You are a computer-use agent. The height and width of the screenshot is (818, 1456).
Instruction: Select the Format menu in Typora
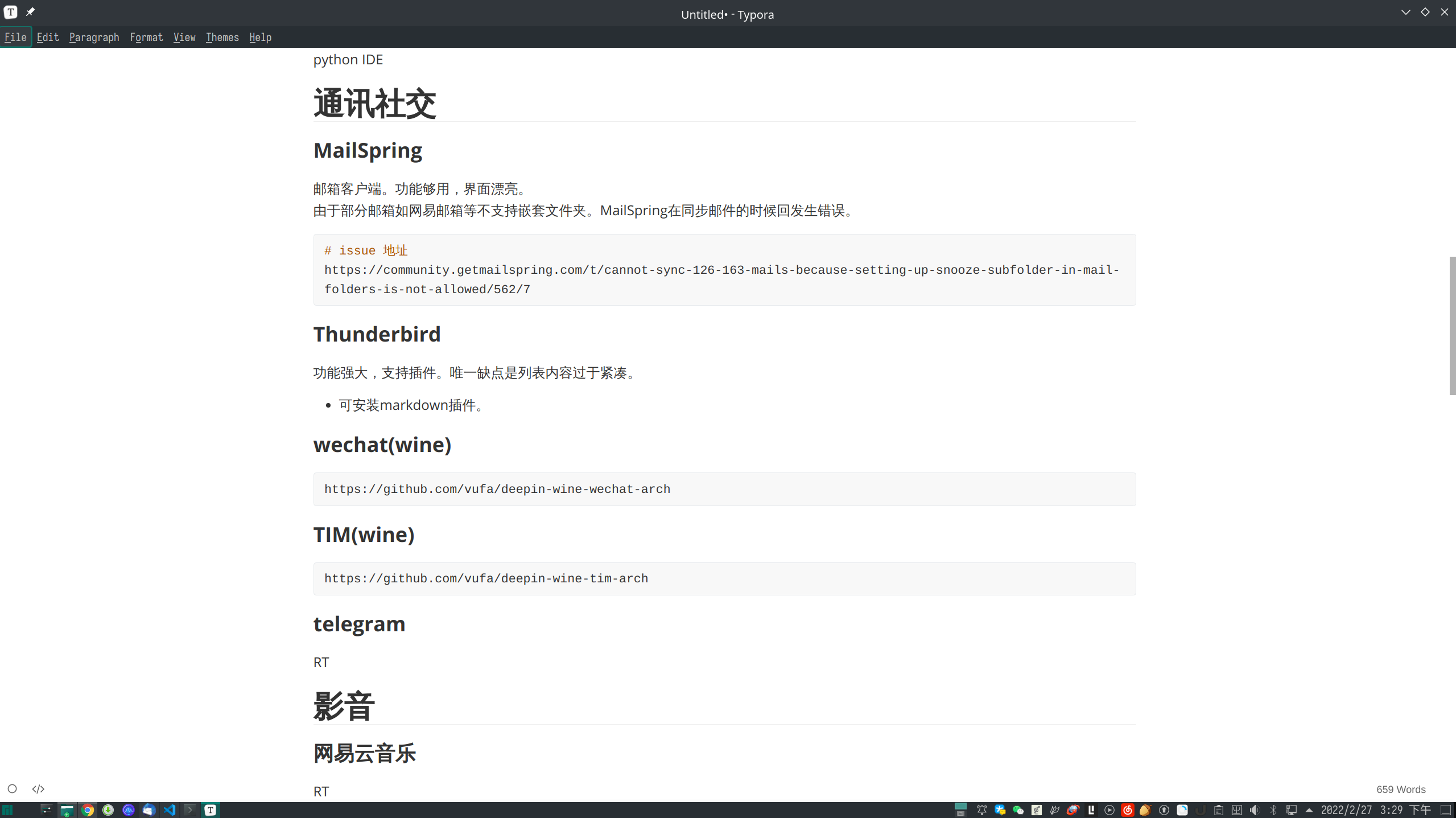(x=146, y=37)
